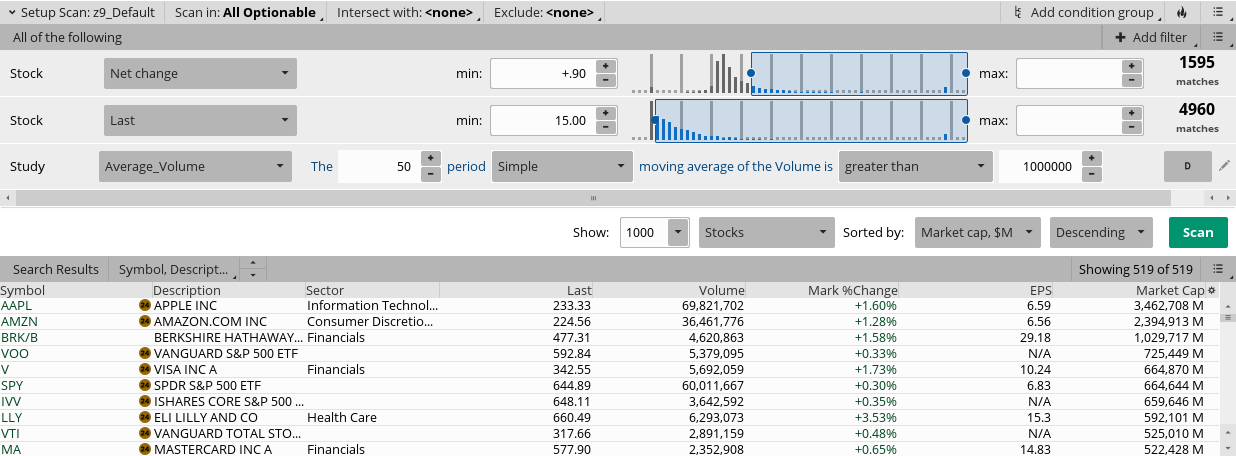Image resolution: width=1236 pixels, height=456 pixels.
Task: Open the greater than comparison dropdown
Action: tap(915, 166)
